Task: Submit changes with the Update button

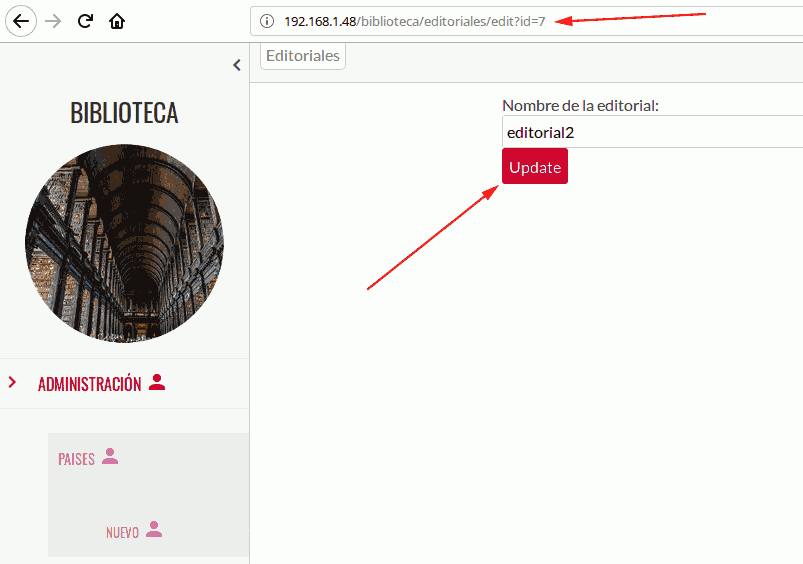Action: [x=535, y=166]
